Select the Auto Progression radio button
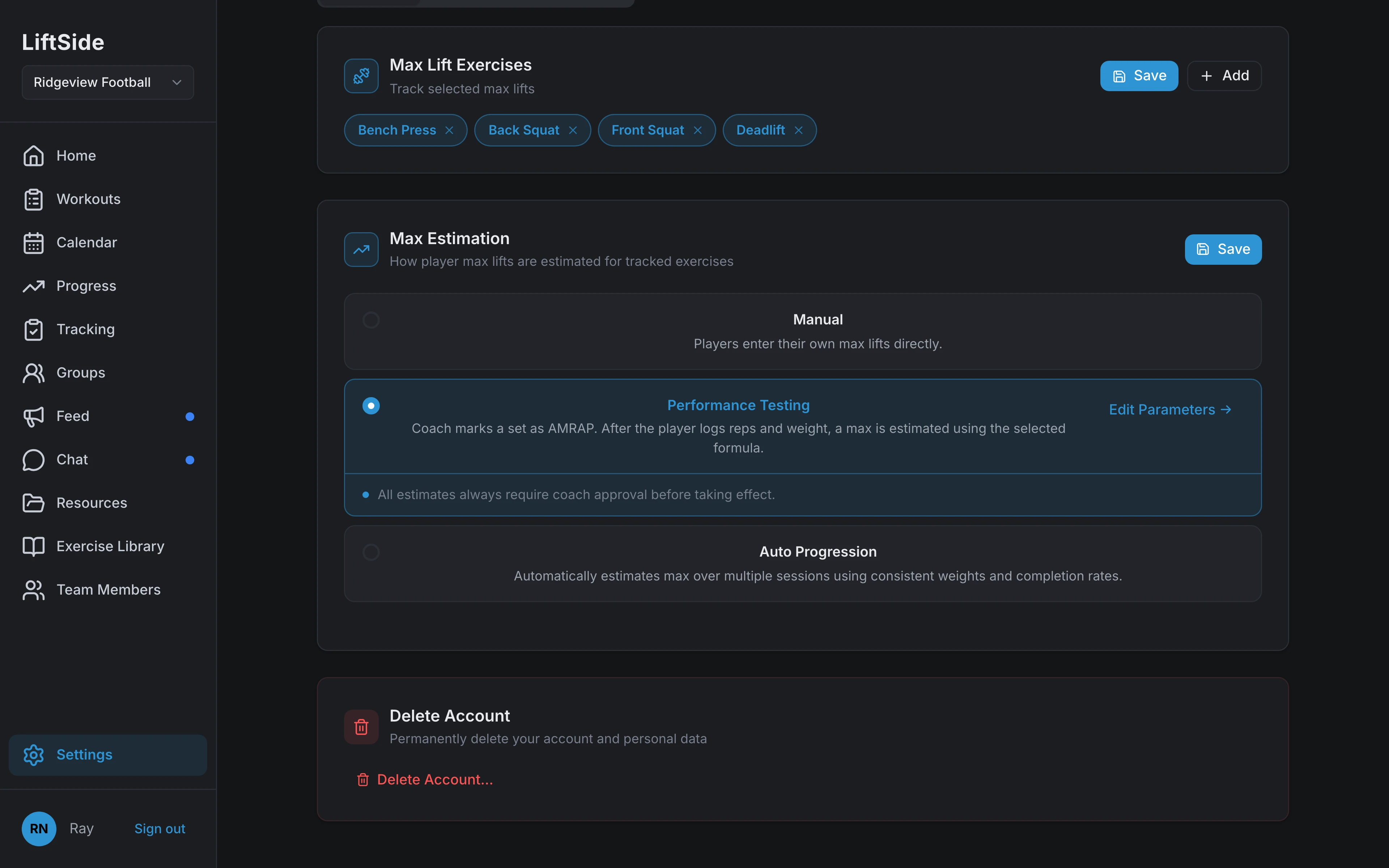 [x=371, y=552]
